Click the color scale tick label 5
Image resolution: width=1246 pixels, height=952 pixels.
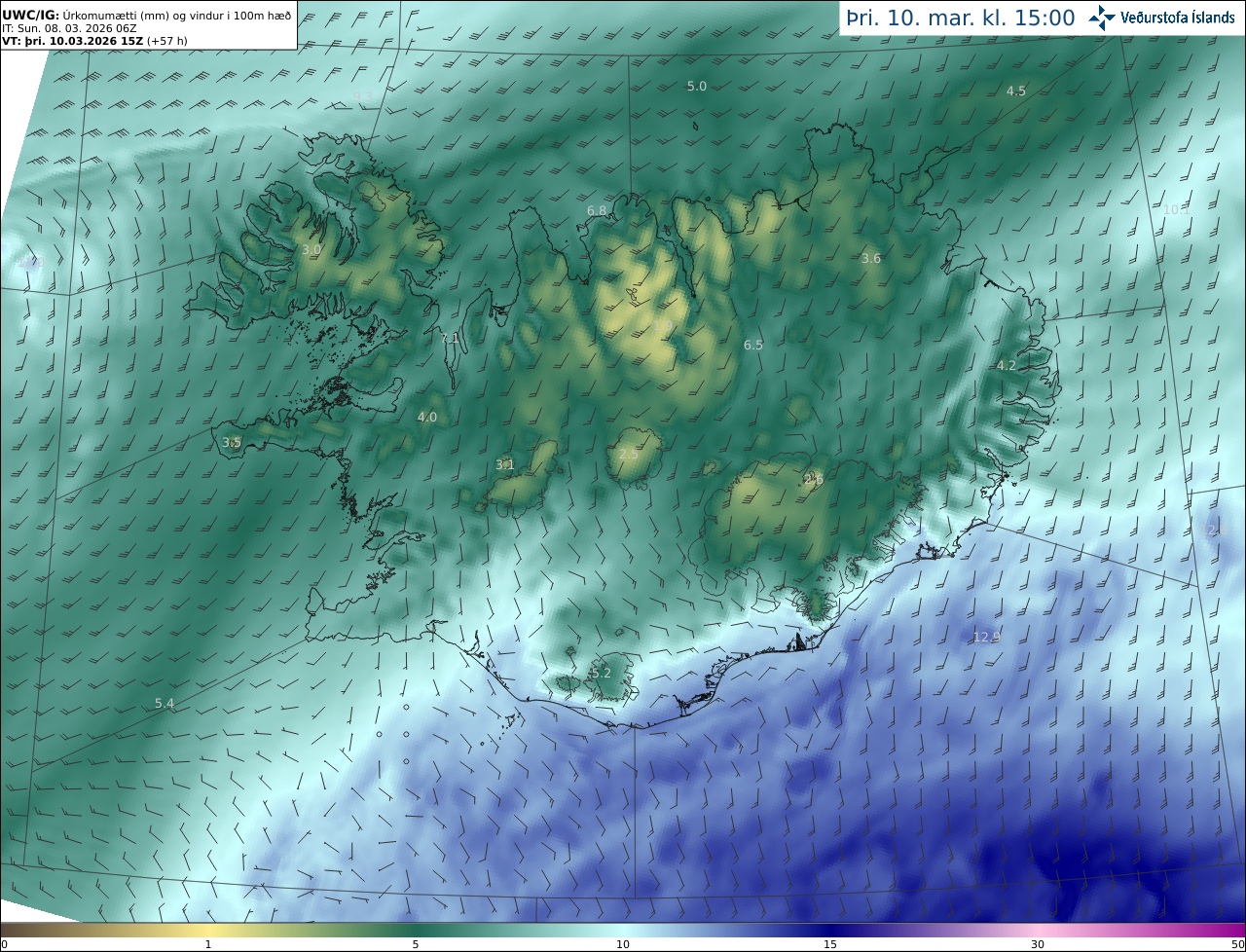point(416,944)
